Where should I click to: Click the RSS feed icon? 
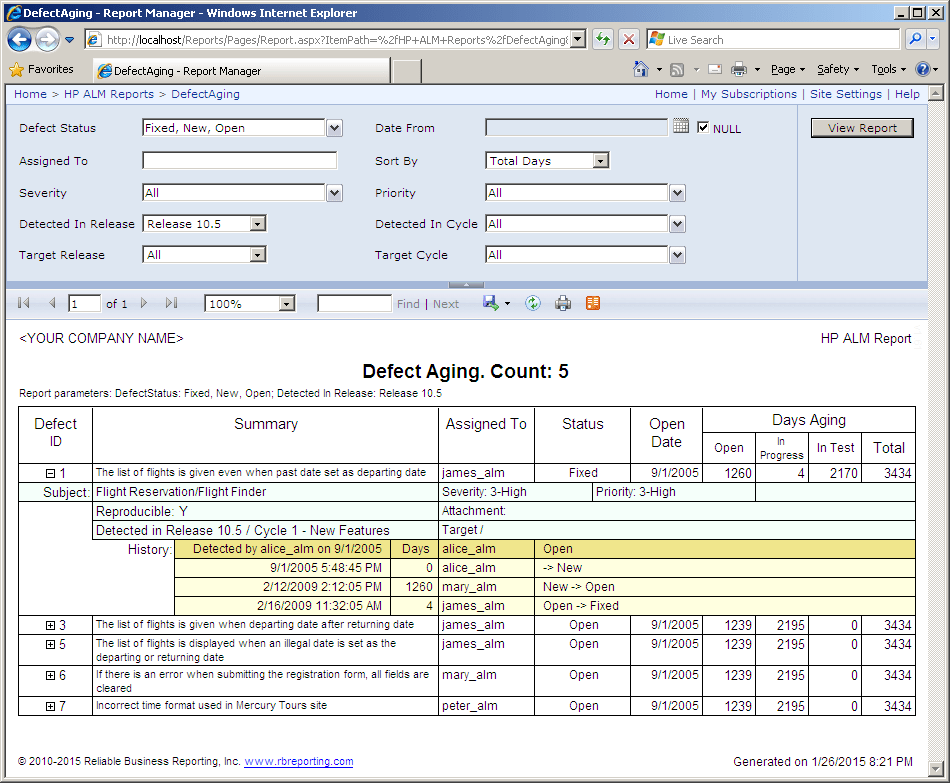point(678,69)
